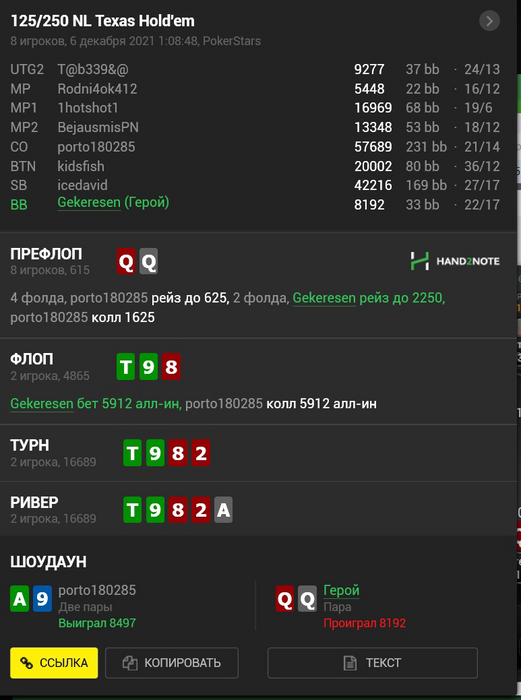Screen dimensions: 521x700
Task: Open the Hand2Note logo link
Action: [x=455, y=261]
